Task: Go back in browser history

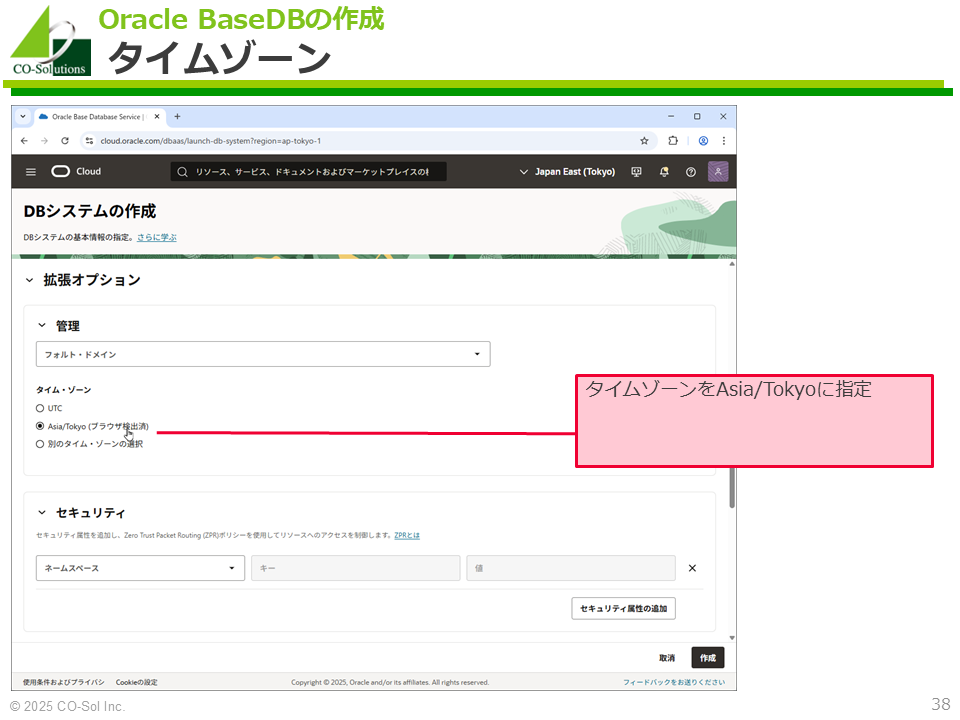Action: point(24,141)
